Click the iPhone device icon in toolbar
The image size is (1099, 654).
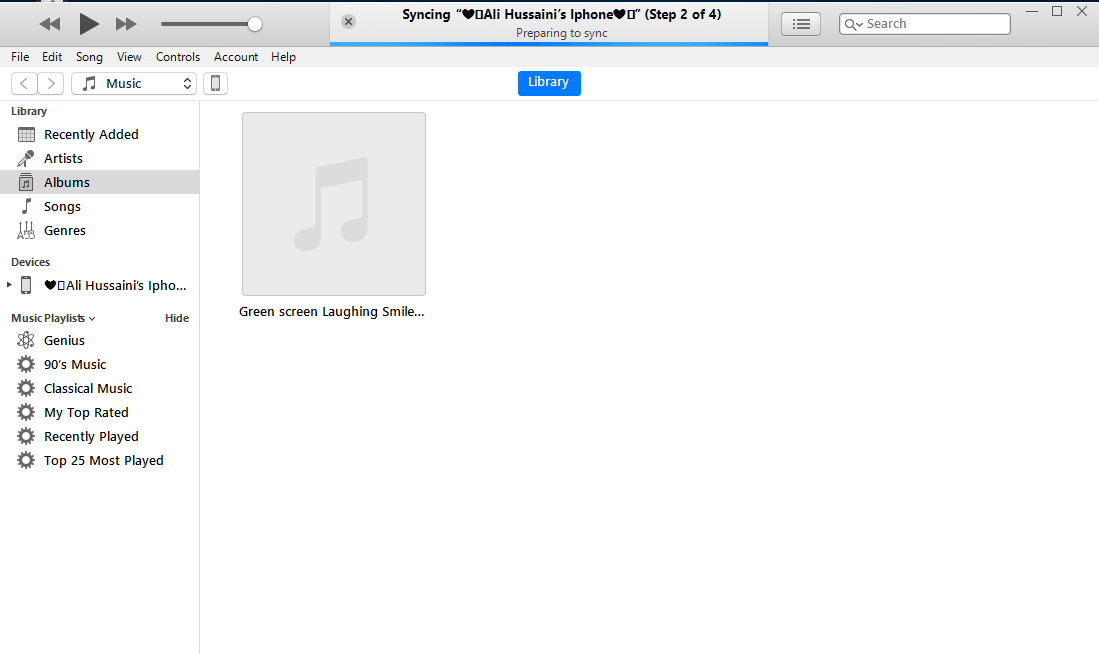215,84
